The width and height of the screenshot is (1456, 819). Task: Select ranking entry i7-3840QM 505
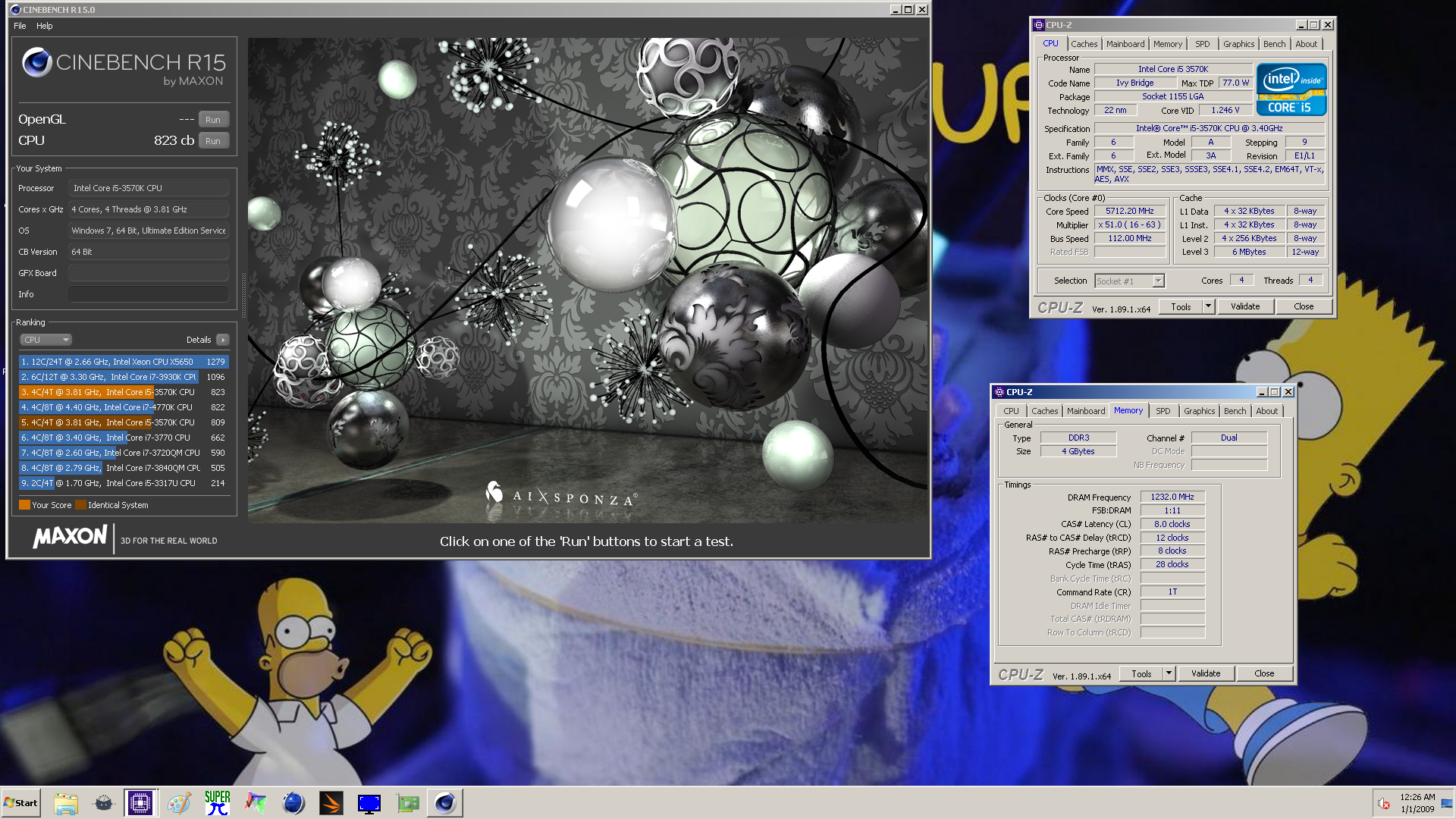coord(124,468)
